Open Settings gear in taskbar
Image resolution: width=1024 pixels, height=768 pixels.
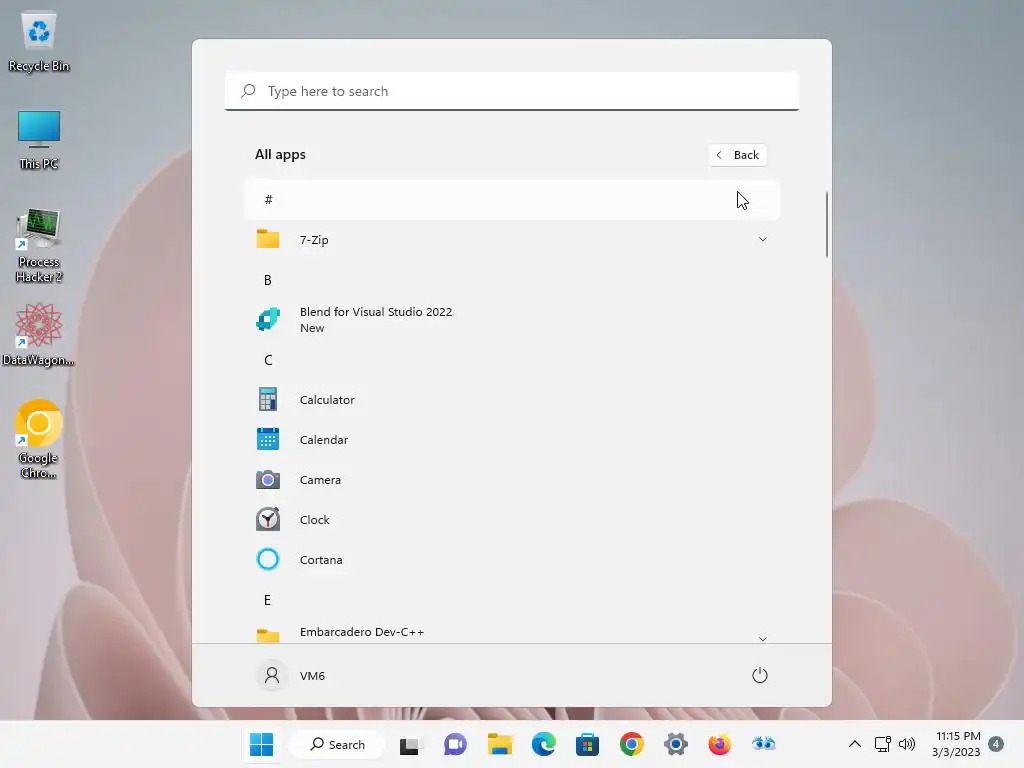pos(676,744)
